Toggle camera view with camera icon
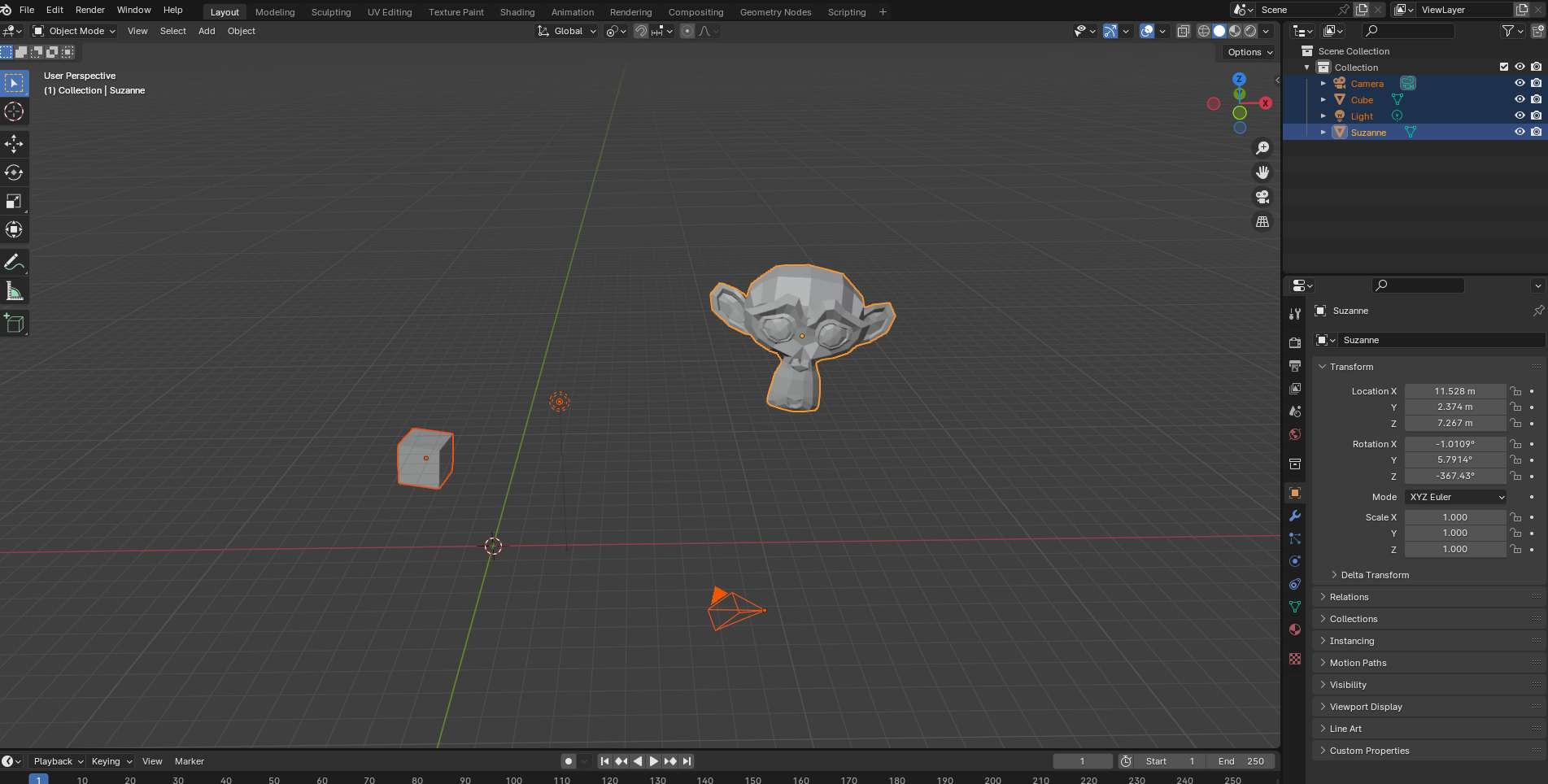 (x=1262, y=197)
